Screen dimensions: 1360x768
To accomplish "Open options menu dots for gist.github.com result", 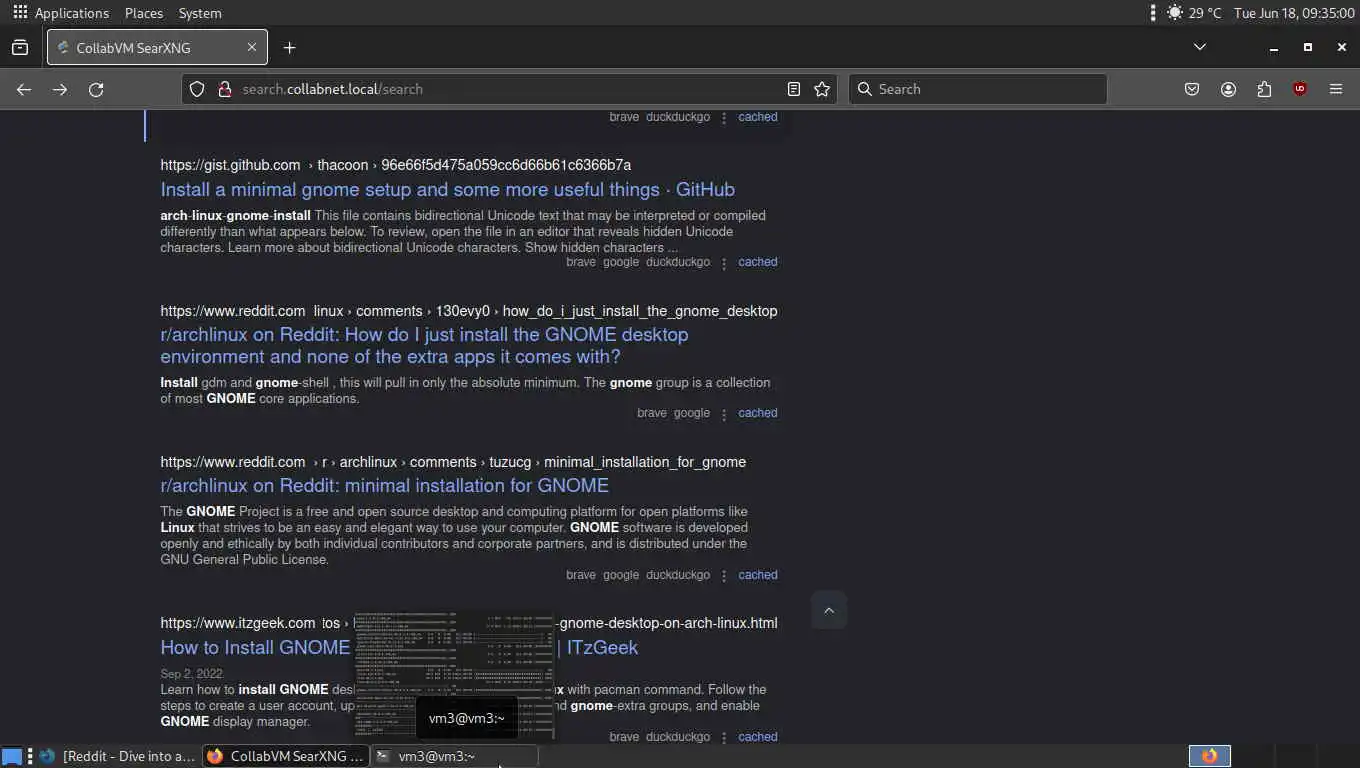I will point(724,263).
